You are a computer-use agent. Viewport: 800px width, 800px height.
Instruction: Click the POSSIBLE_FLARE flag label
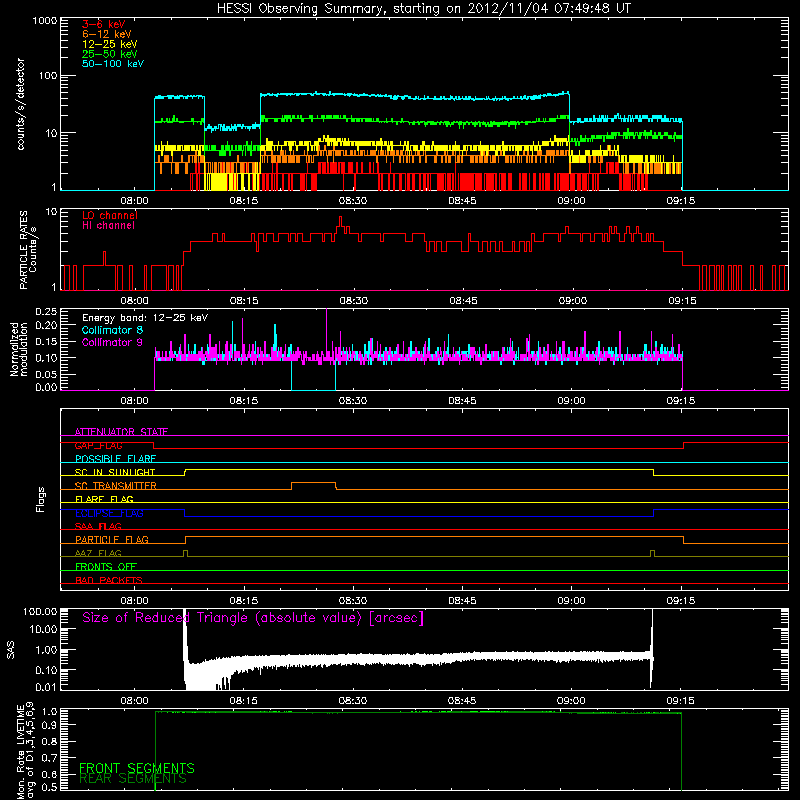click(x=115, y=459)
